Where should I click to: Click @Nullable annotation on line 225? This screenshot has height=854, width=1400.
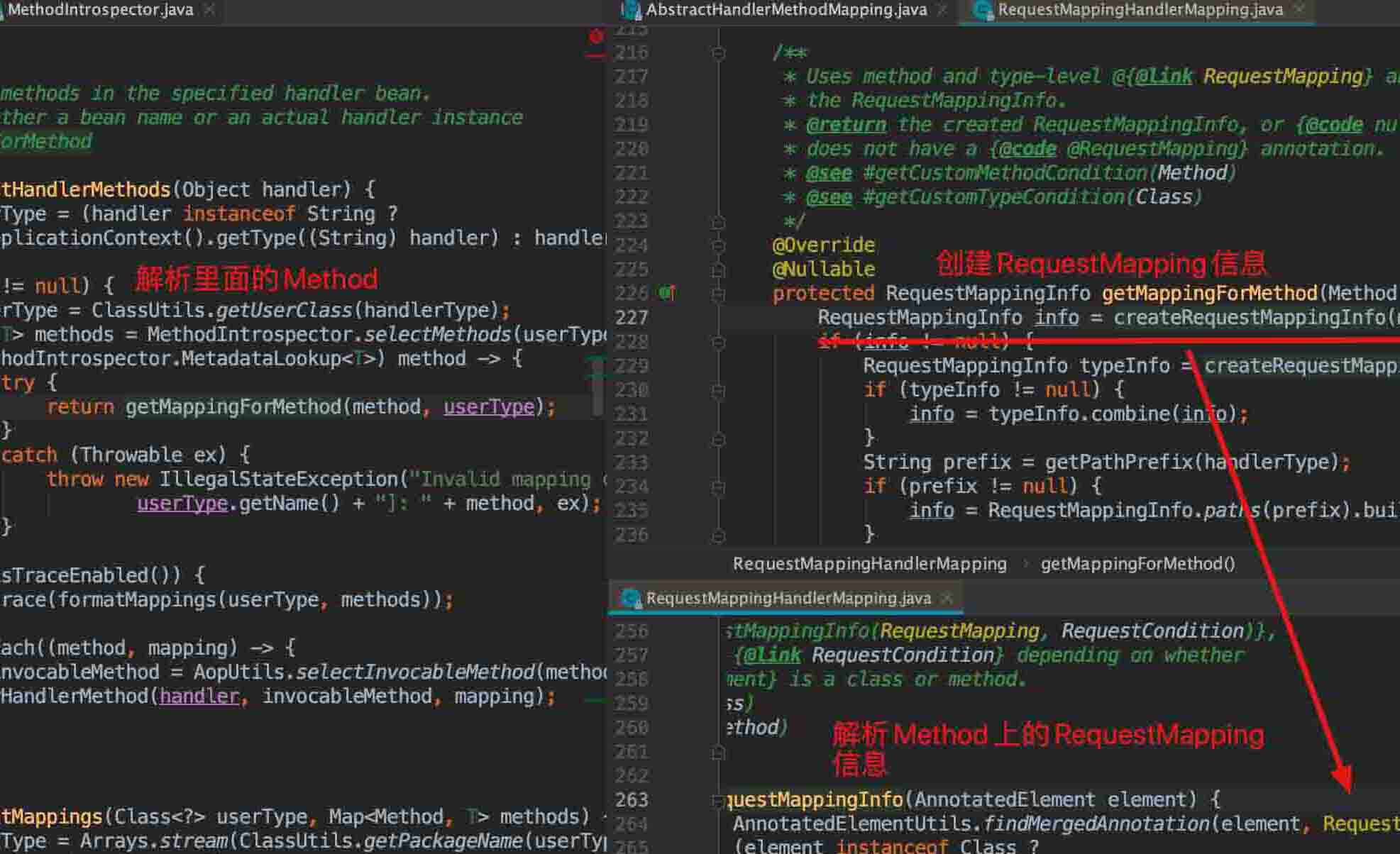click(823, 270)
